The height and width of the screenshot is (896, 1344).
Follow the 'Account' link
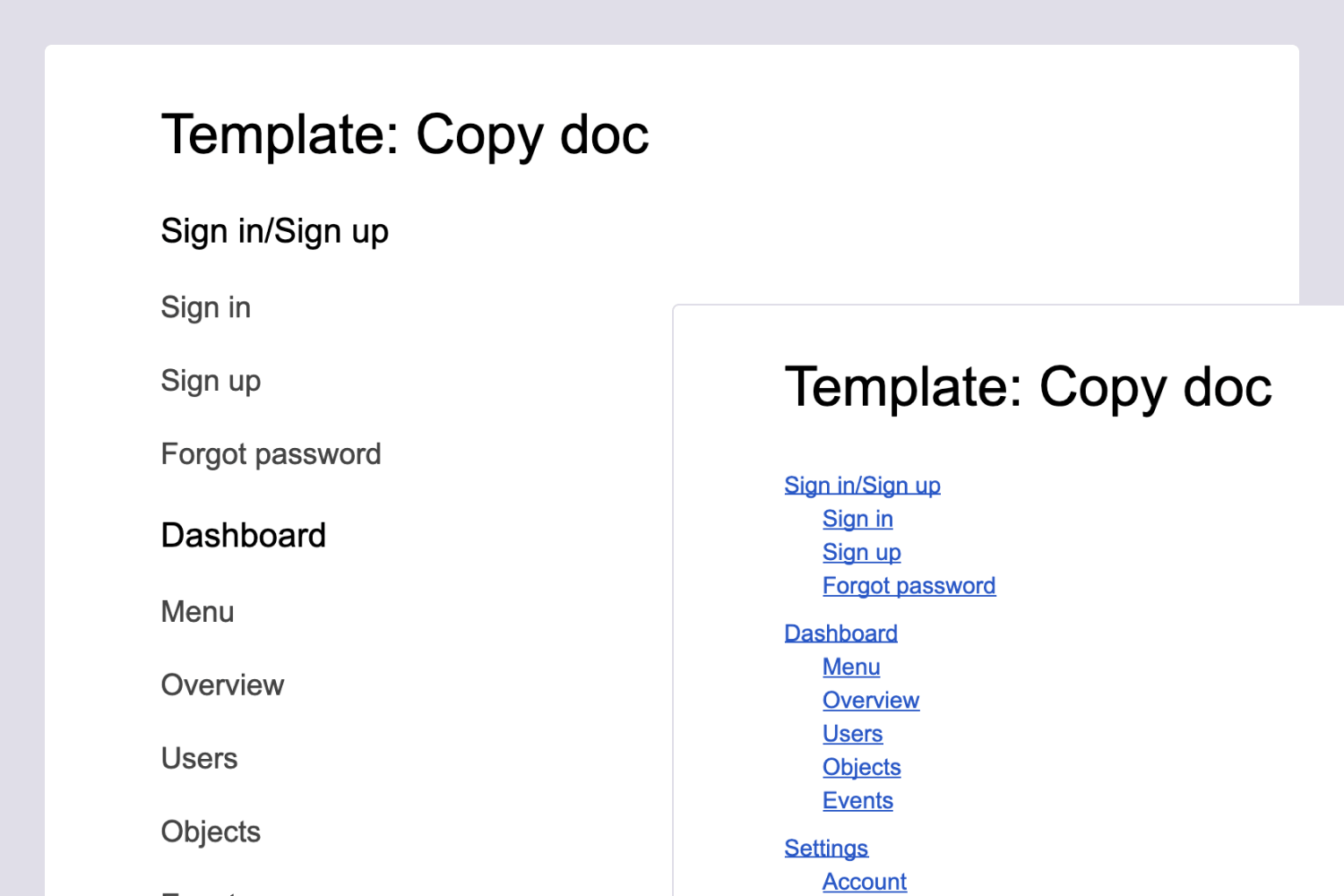click(865, 882)
